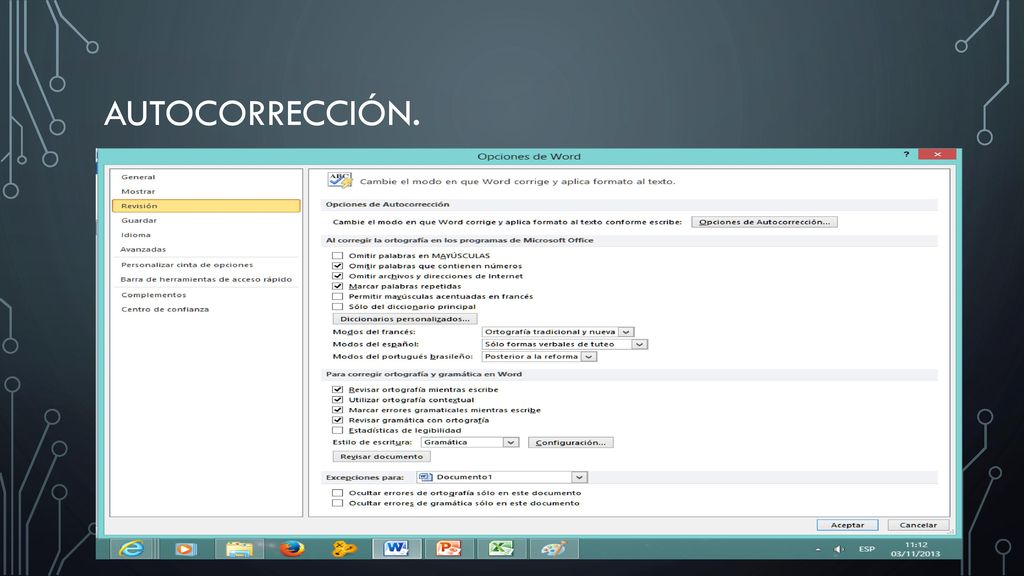Launch the media player taskbar icon

[x=185, y=549]
